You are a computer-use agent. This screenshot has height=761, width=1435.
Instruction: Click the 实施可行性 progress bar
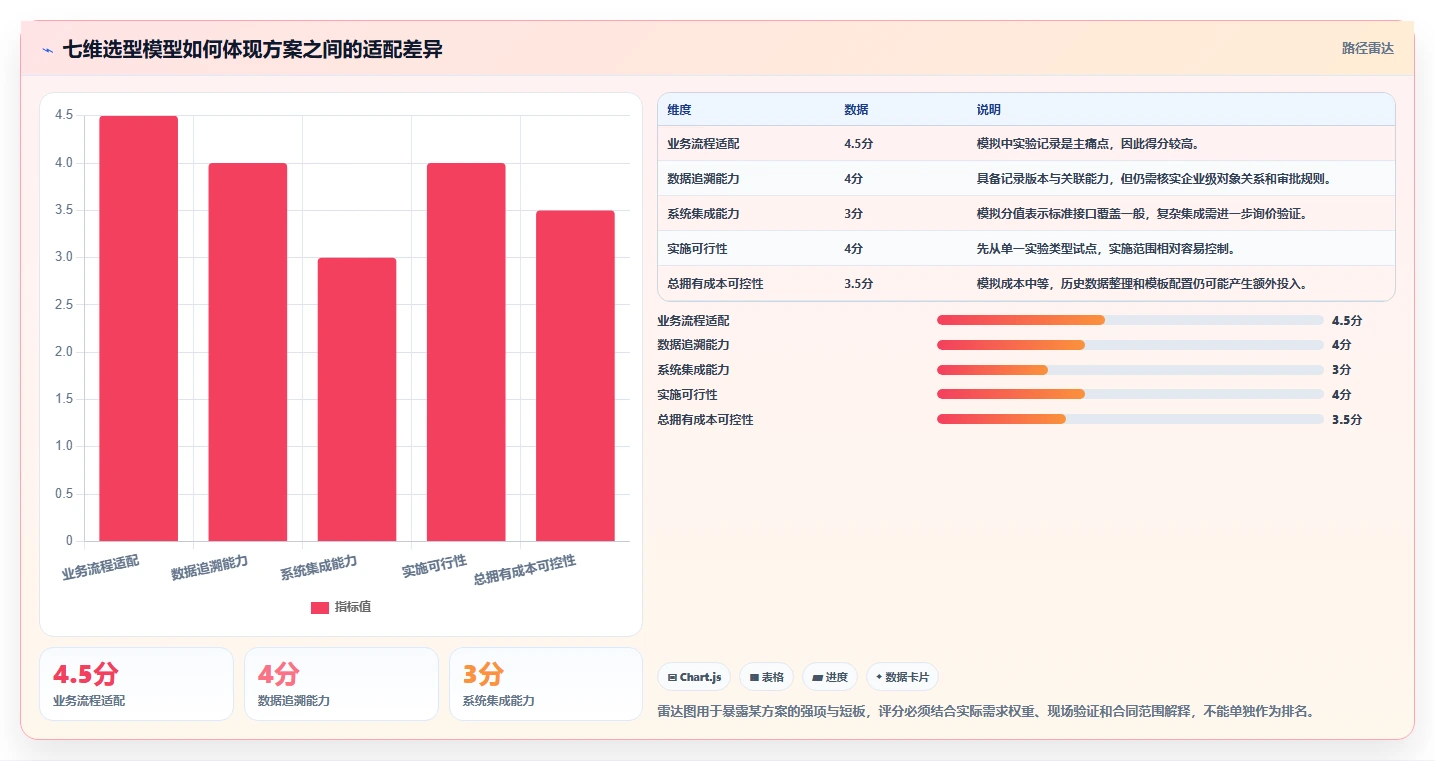pyautogui.click(x=1130, y=395)
